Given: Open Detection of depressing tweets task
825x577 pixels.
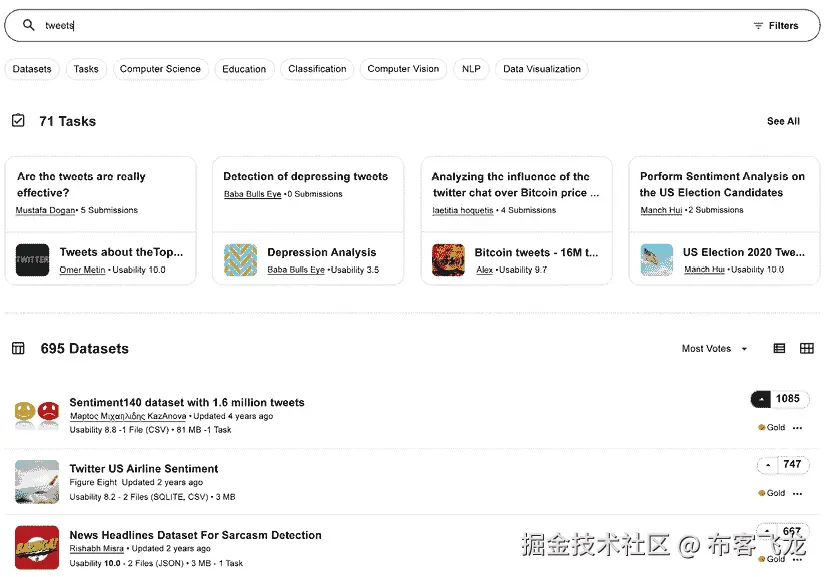Looking at the screenshot, I should click(x=306, y=176).
